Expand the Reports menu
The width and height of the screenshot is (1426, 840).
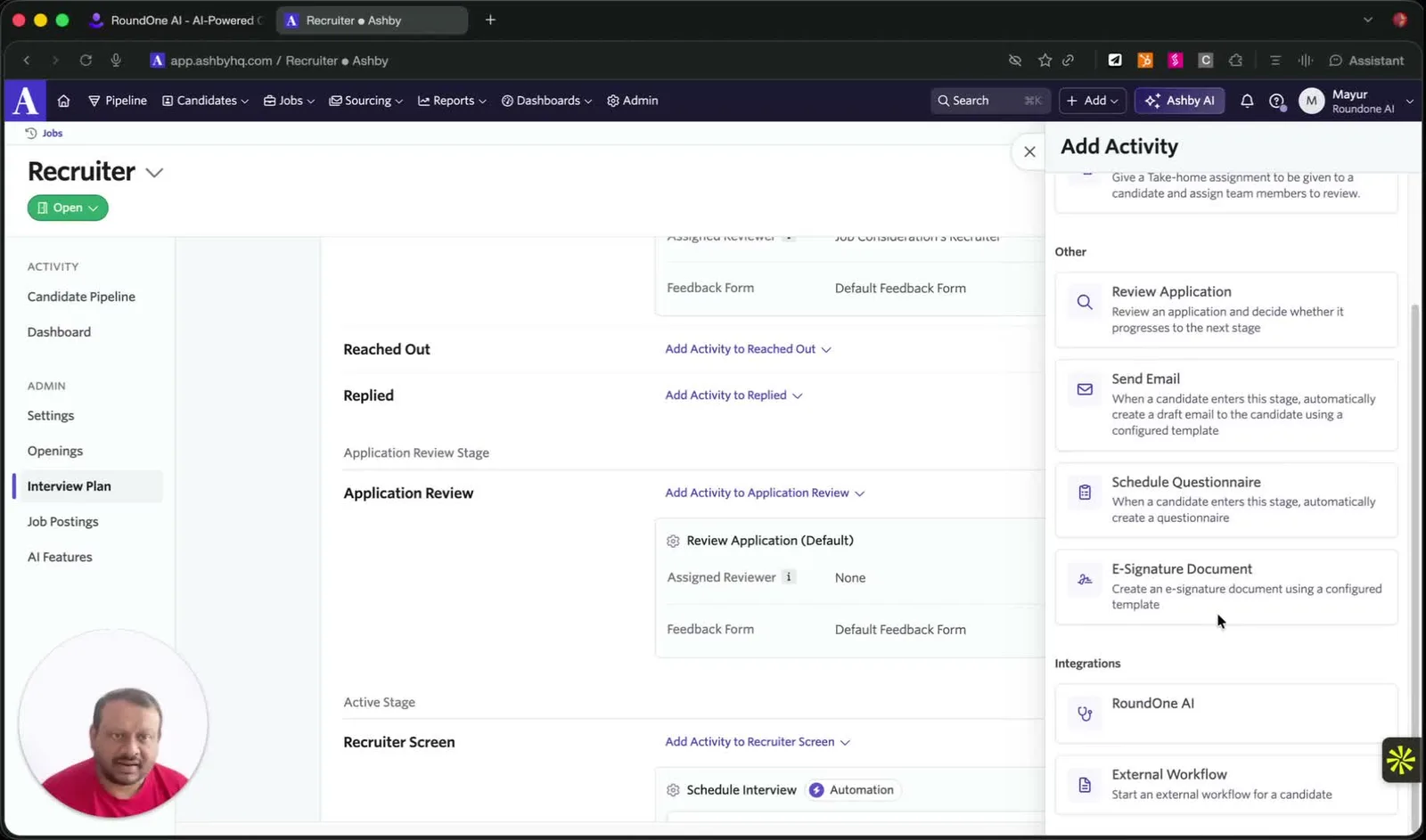tap(452, 101)
